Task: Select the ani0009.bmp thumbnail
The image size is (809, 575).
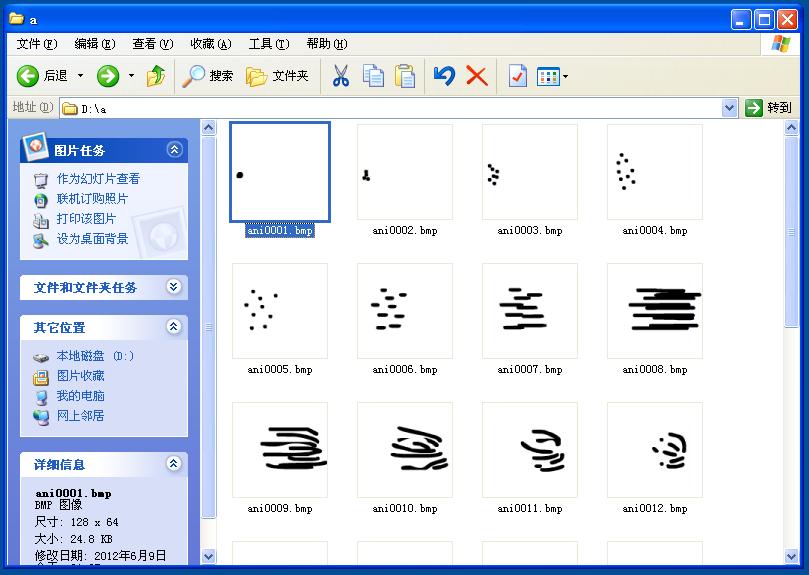Action: [x=280, y=450]
